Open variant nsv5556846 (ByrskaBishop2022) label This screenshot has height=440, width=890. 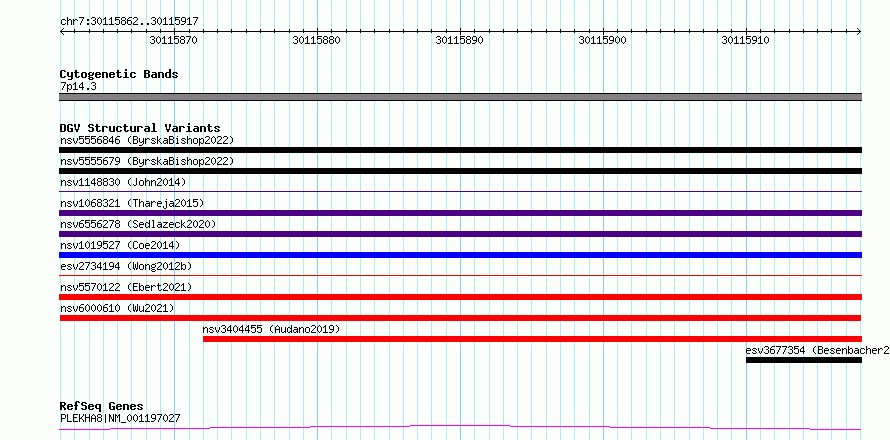(146, 140)
